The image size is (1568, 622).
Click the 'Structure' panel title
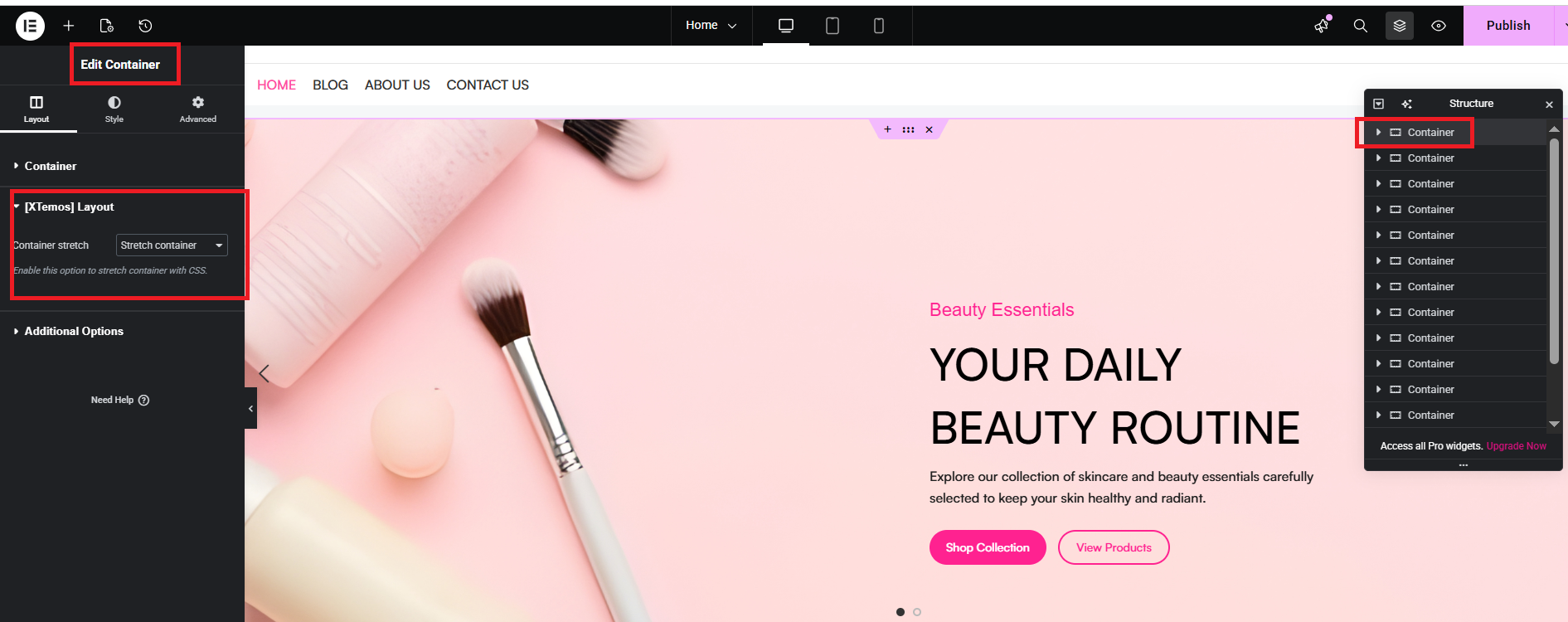click(1471, 104)
